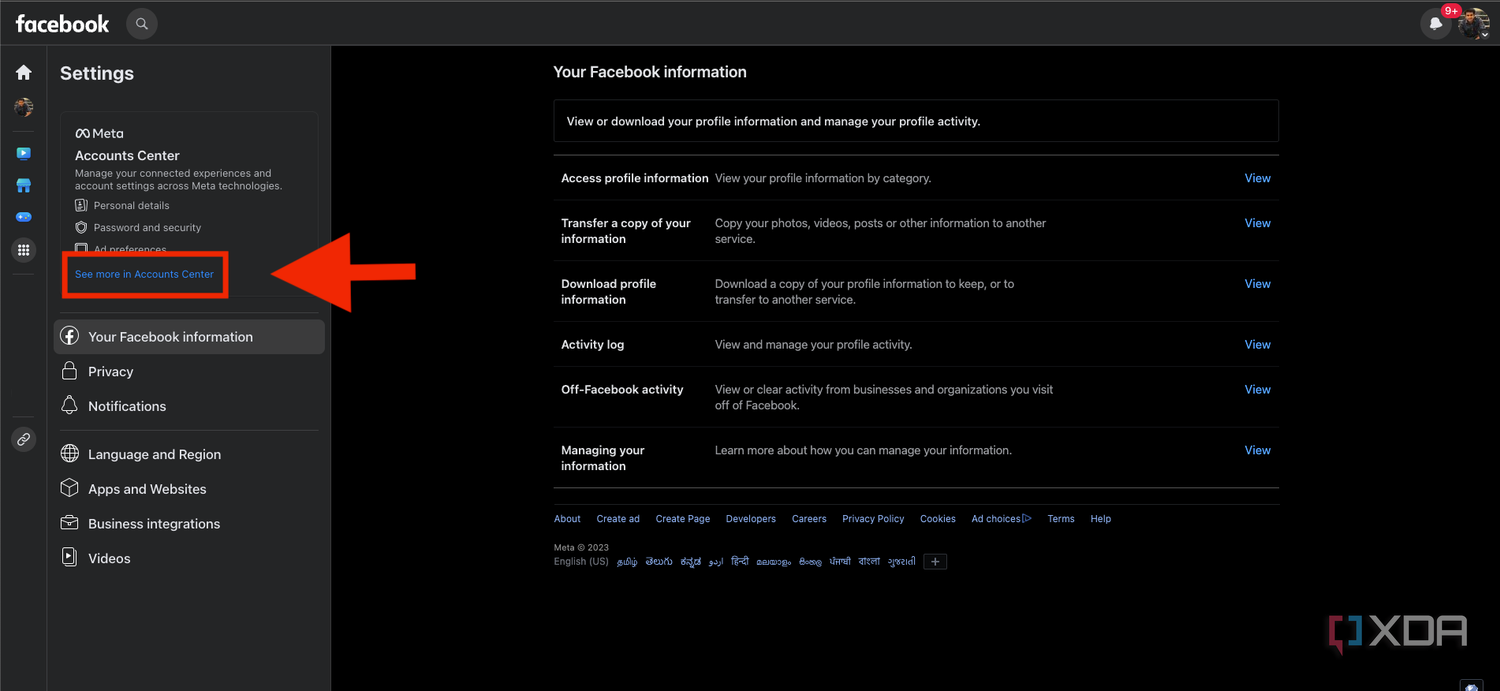Screen dimensions: 1500x691
Task: Open Apps and Websites settings
Action: pyautogui.click(x=147, y=489)
